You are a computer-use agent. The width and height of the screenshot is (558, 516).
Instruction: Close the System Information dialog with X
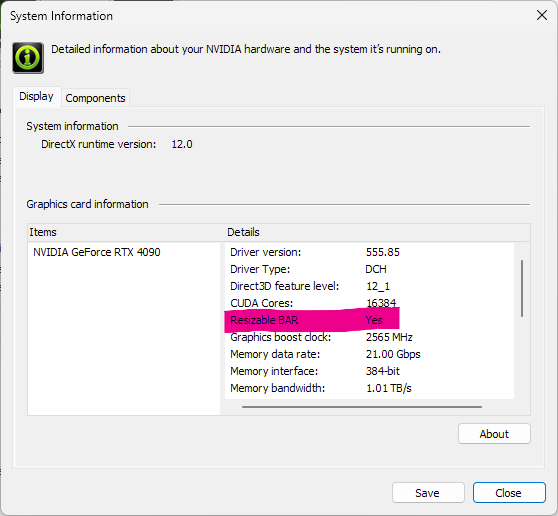tap(542, 15)
